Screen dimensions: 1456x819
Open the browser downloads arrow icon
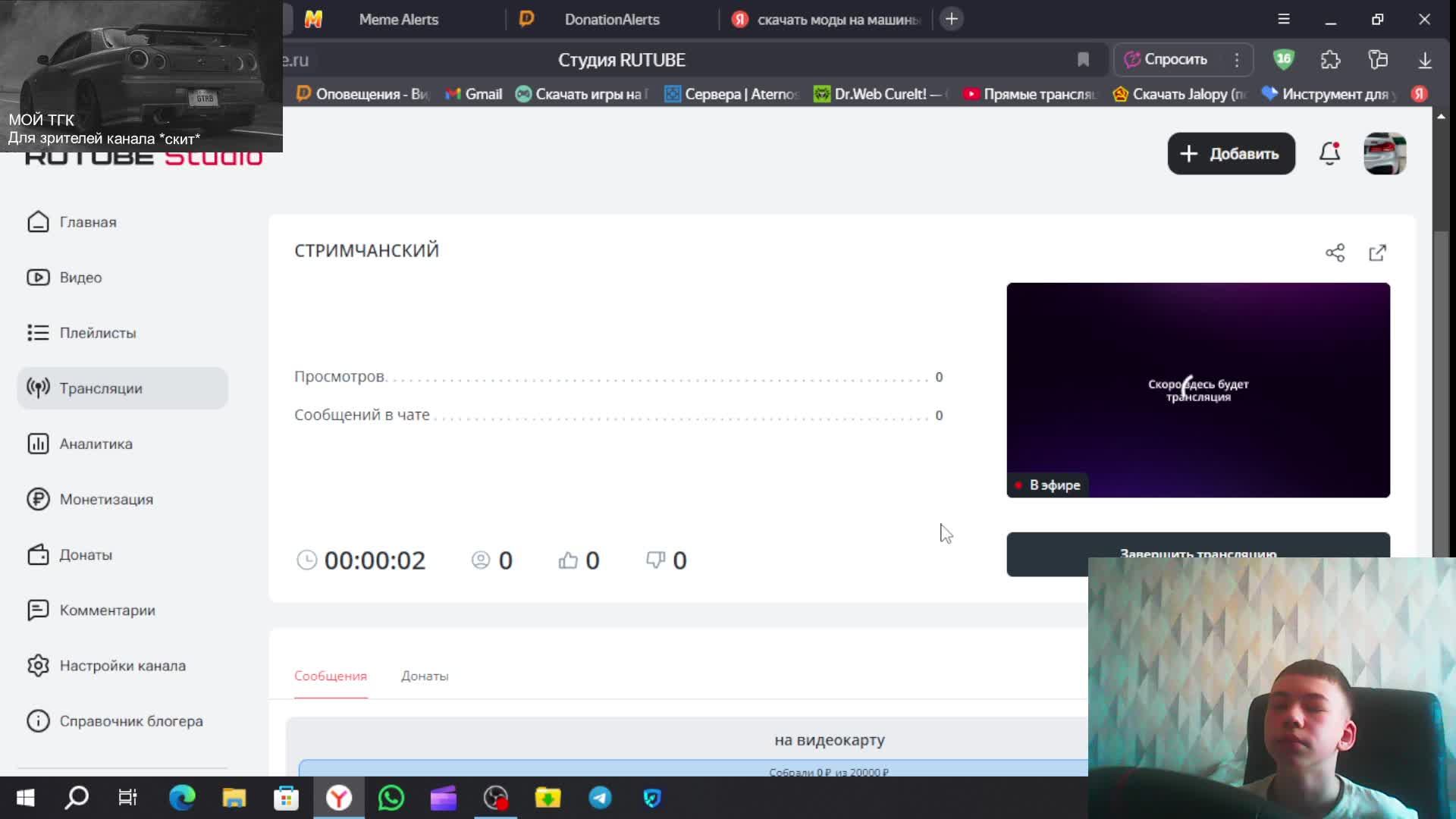(1424, 60)
